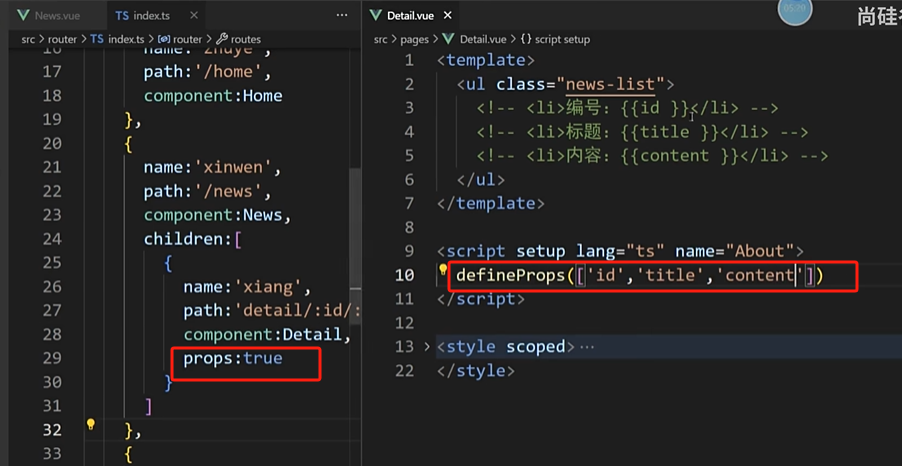Click the lightbulb icon on line 10
The height and width of the screenshot is (466, 902).
[x=444, y=269]
